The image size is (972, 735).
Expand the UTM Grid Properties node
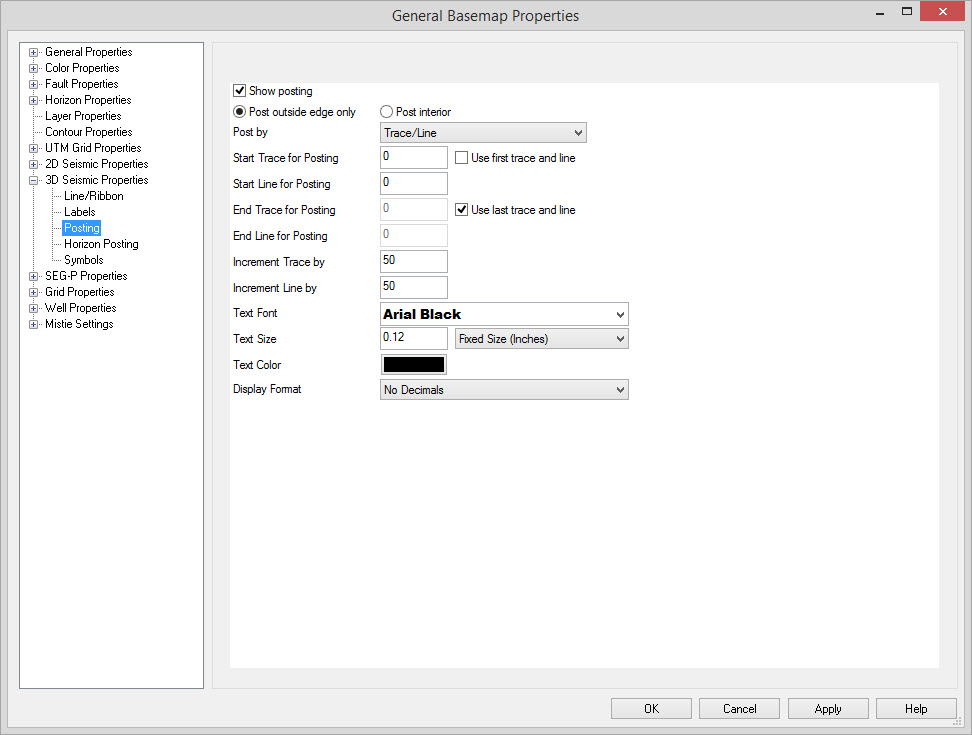click(x=34, y=148)
